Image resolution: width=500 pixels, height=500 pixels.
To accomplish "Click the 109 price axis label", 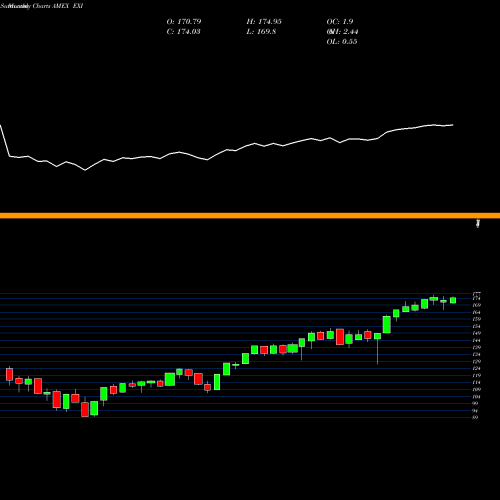I will coord(476,390).
